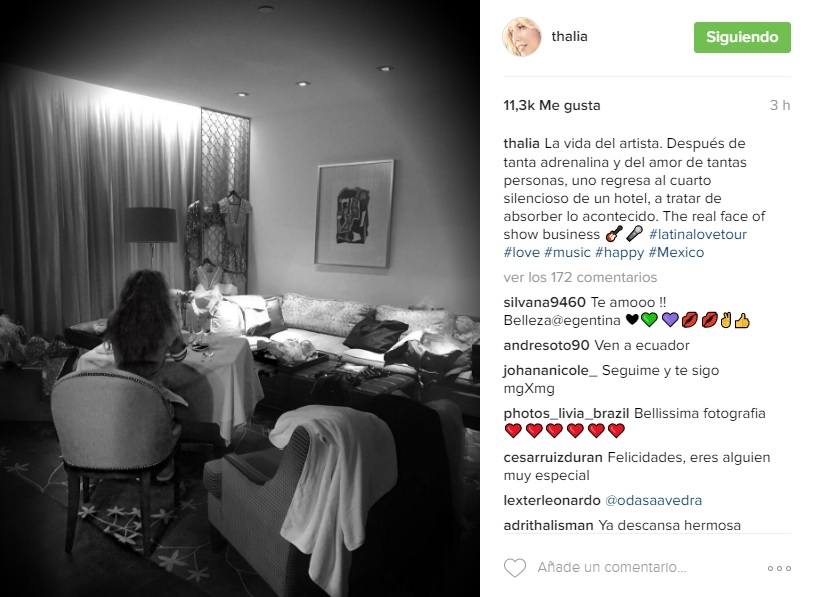Open the #music hashtag link
Screen dimensions: 819x597
pyautogui.click(x=567, y=252)
